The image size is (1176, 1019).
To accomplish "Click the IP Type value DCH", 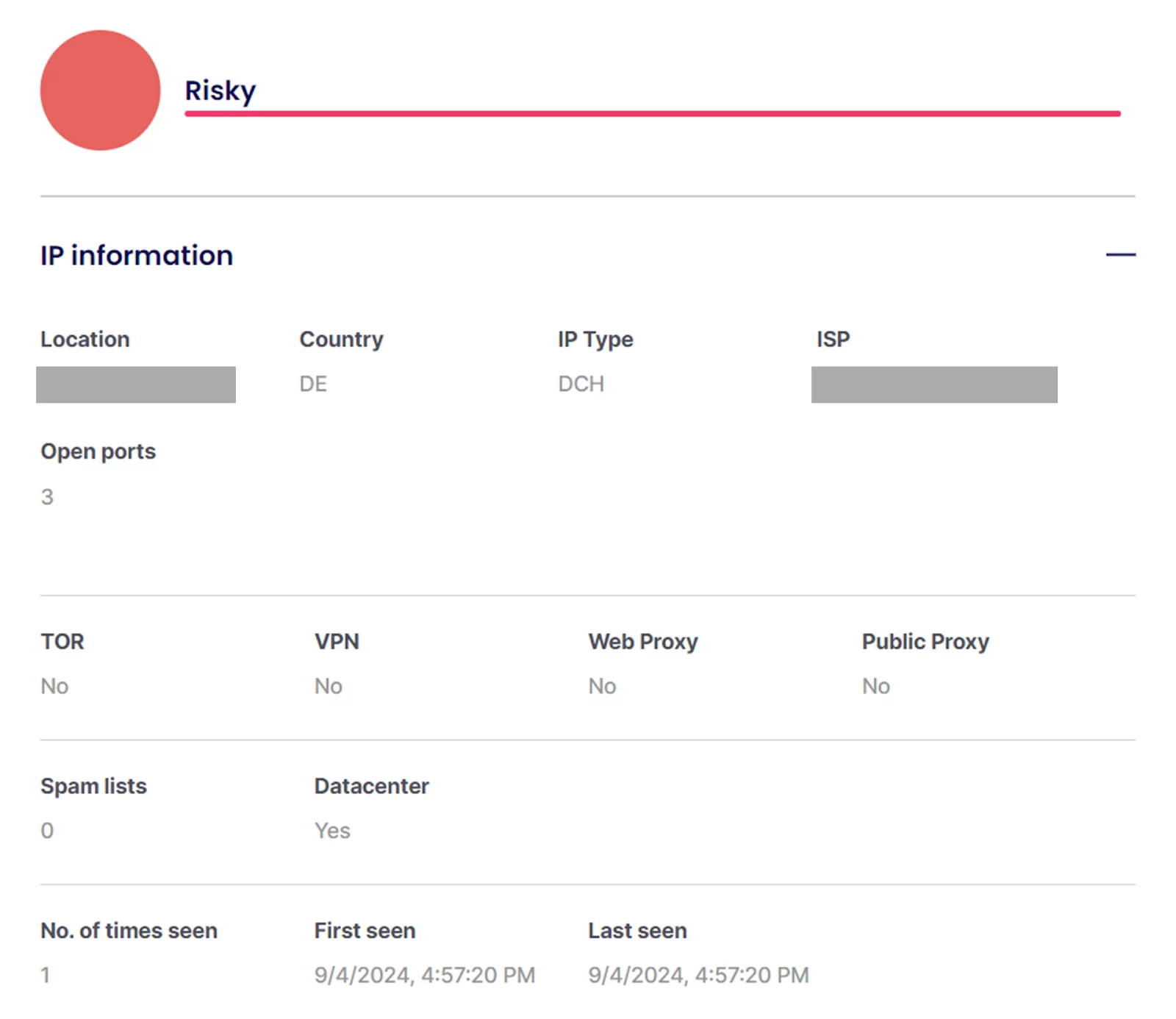I will pyautogui.click(x=580, y=383).
